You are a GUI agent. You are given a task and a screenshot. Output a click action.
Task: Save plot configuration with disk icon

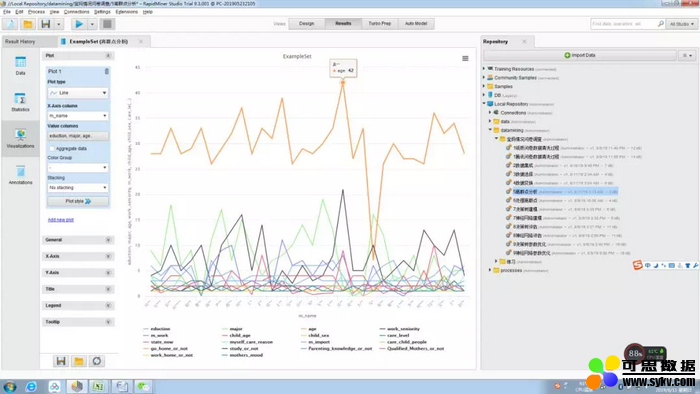coord(61,361)
